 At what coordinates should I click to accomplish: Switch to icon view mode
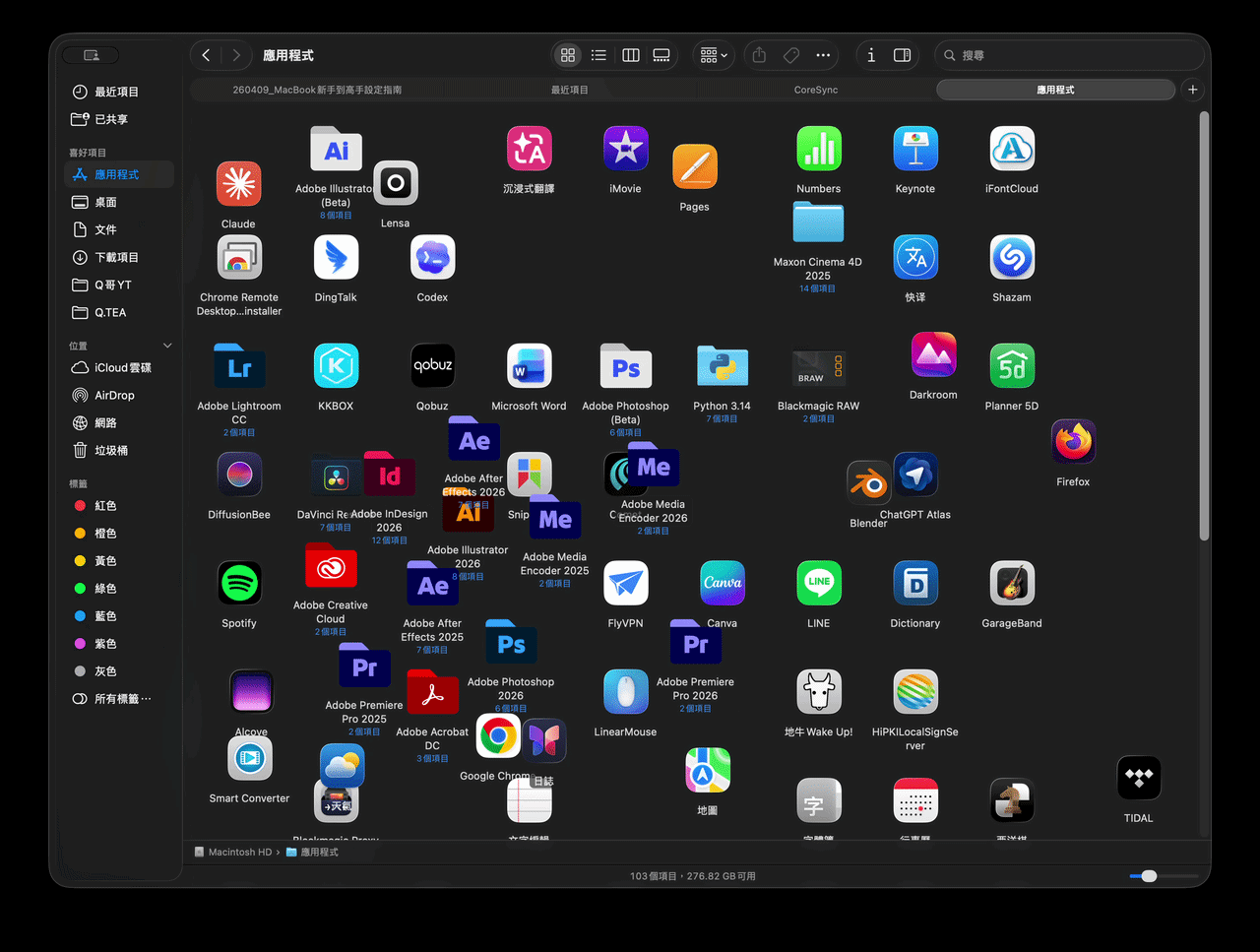pyautogui.click(x=568, y=55)
